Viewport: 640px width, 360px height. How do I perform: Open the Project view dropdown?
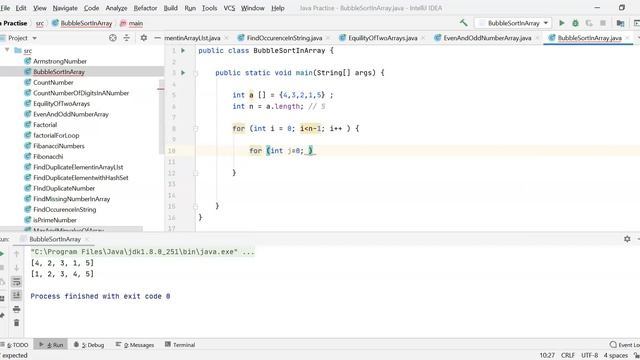34,38
